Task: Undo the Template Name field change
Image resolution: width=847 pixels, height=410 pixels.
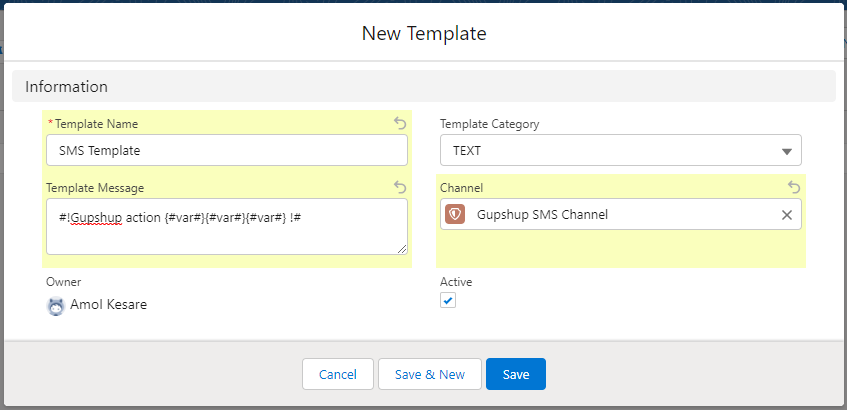Action: tap(400, 124)
